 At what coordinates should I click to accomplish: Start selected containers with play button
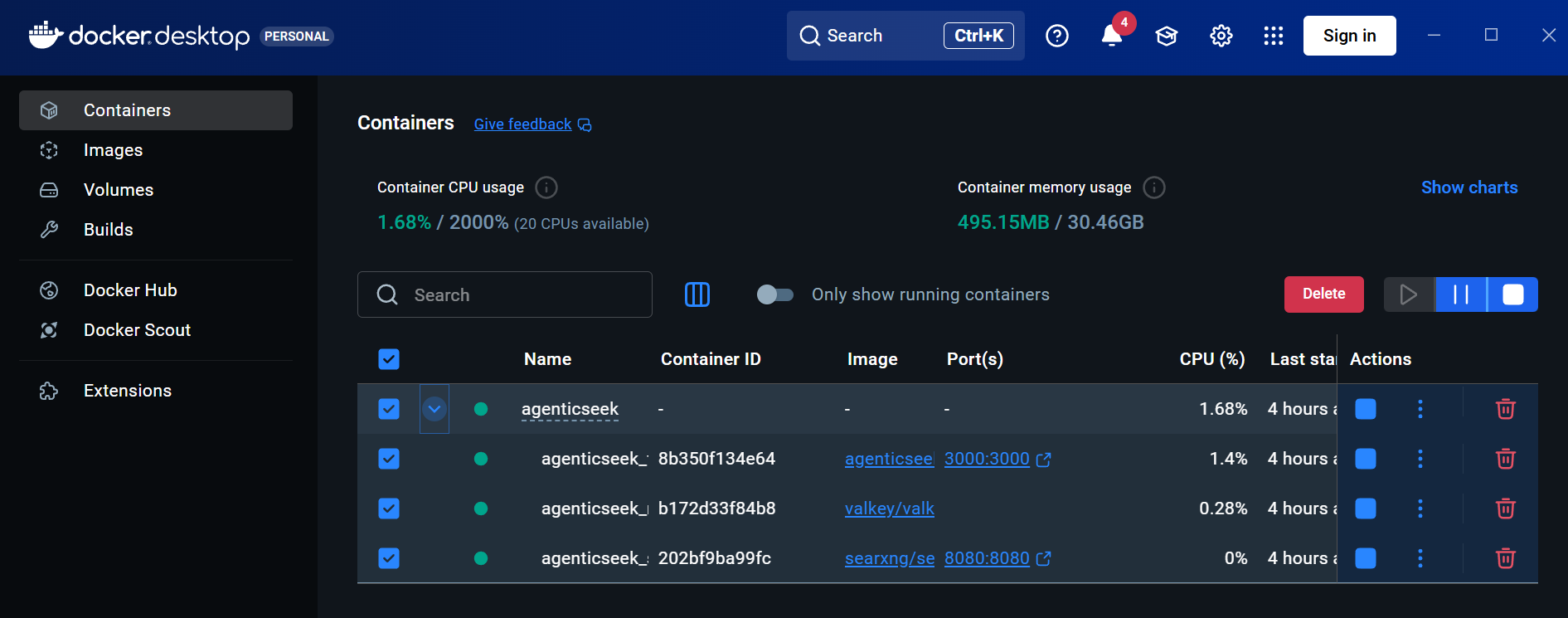[1409, 294]
